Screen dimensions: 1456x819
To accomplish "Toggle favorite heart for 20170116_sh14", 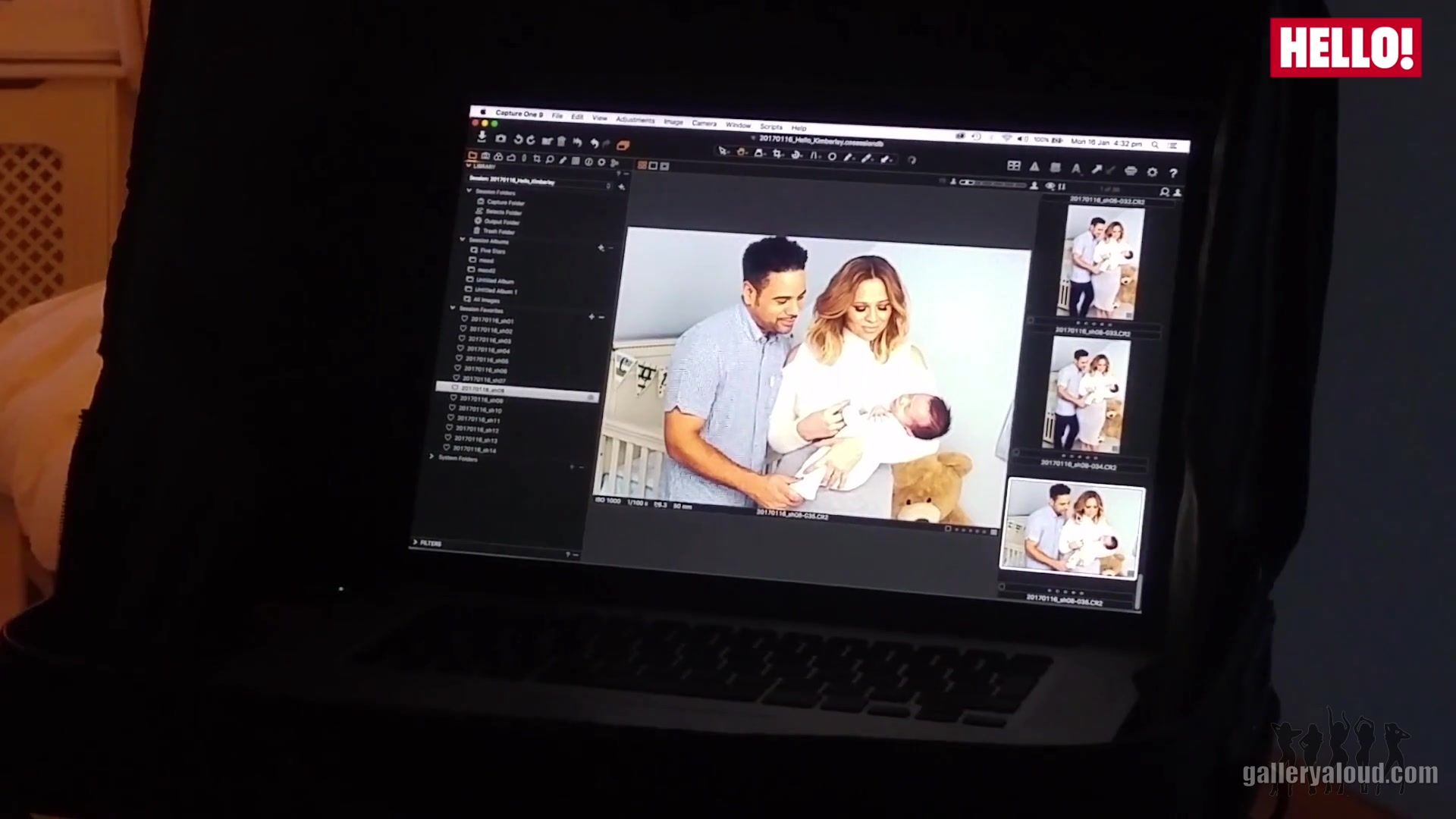I will click(x=447, y=448).
